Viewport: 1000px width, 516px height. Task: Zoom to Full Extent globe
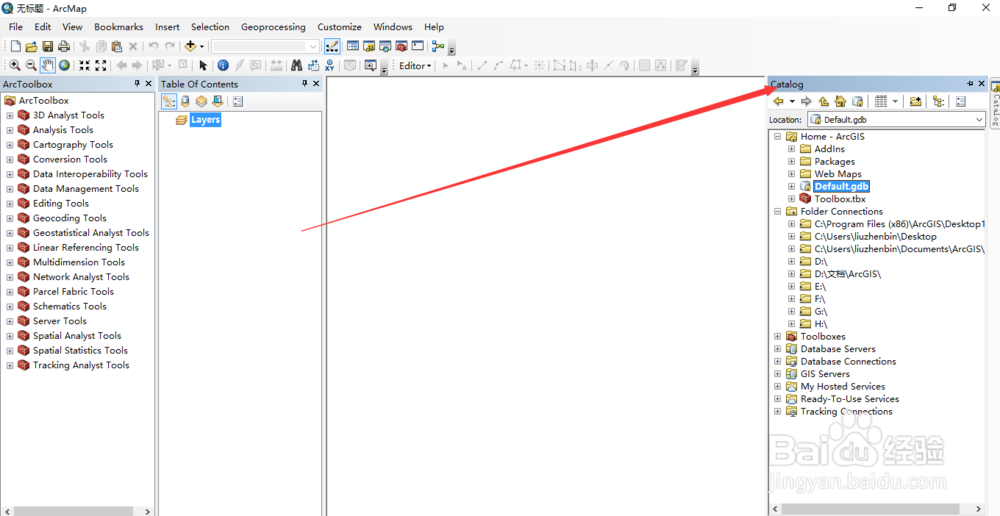(x=64, y=65)
